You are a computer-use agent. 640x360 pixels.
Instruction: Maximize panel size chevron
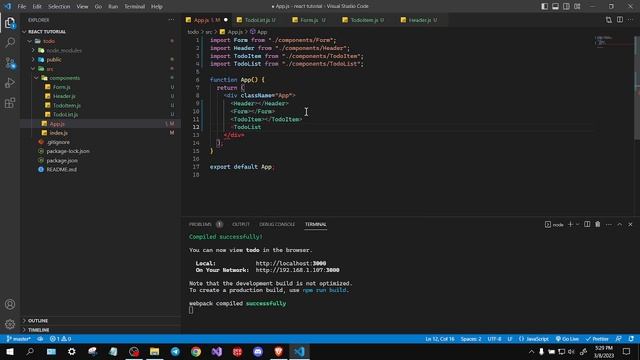coord(620,224)
